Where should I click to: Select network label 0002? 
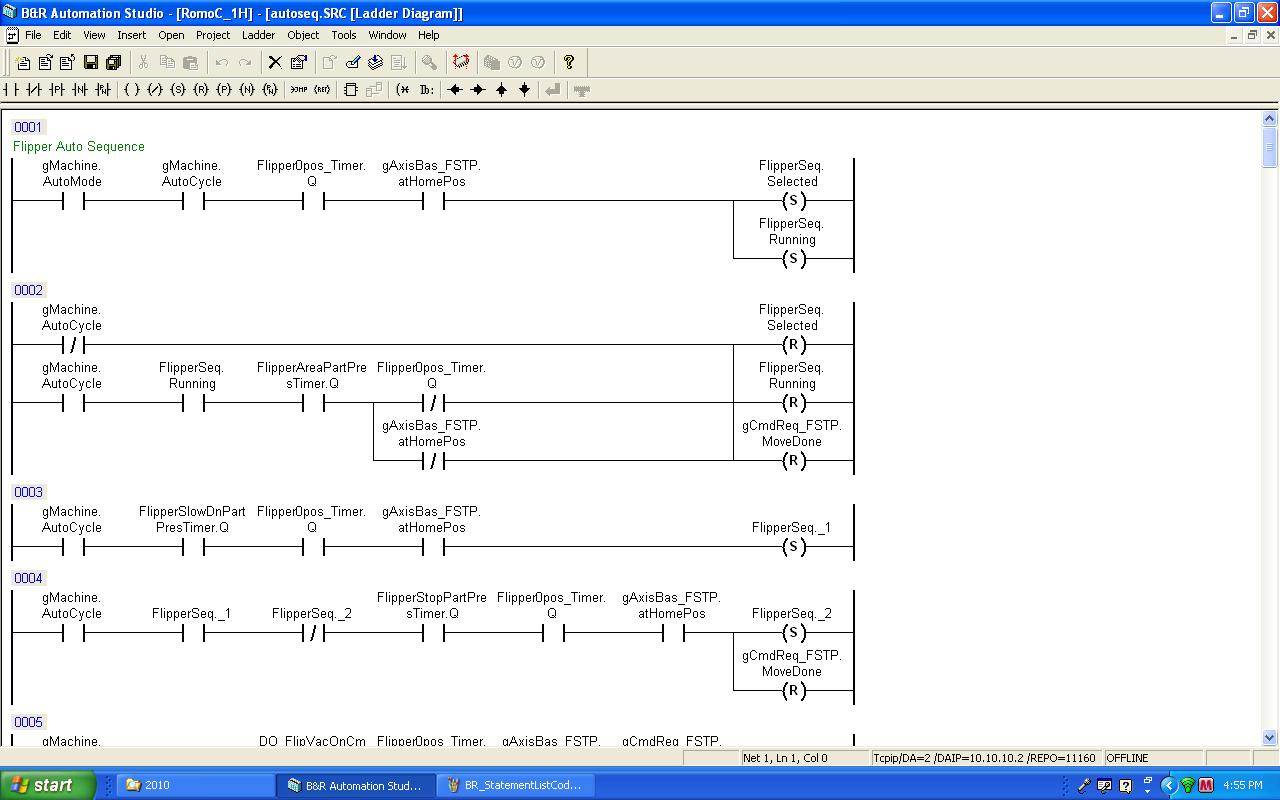28,290
